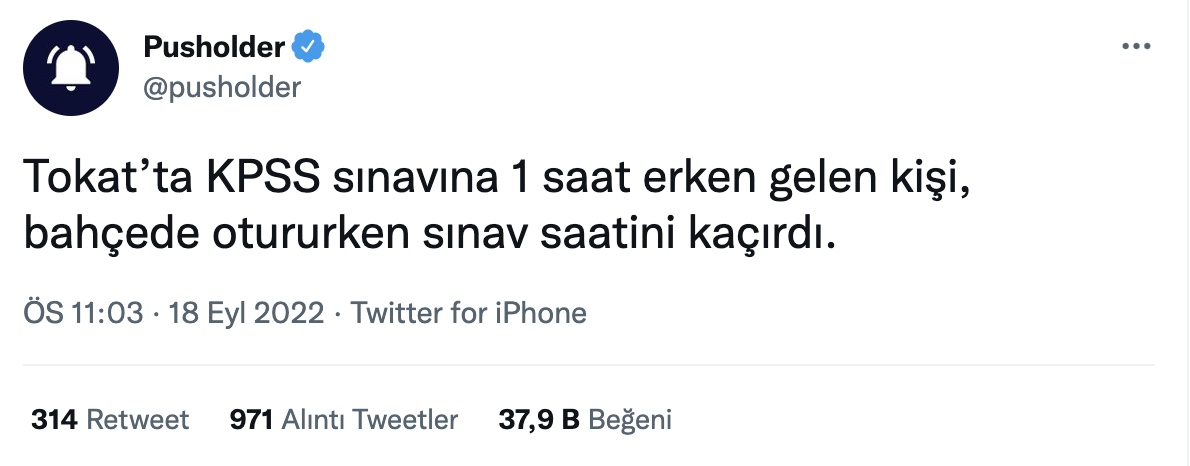The height and width of the screenshot is (466, 1190).
Task: Click the 37,9 B likes number
Action: click(539, 419)
